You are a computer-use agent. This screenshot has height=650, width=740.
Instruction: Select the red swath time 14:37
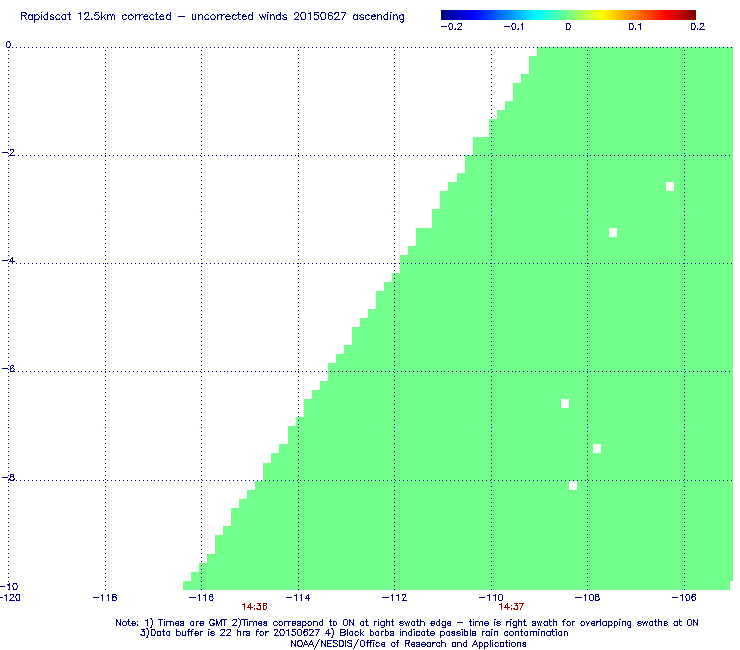click(511, 607)
